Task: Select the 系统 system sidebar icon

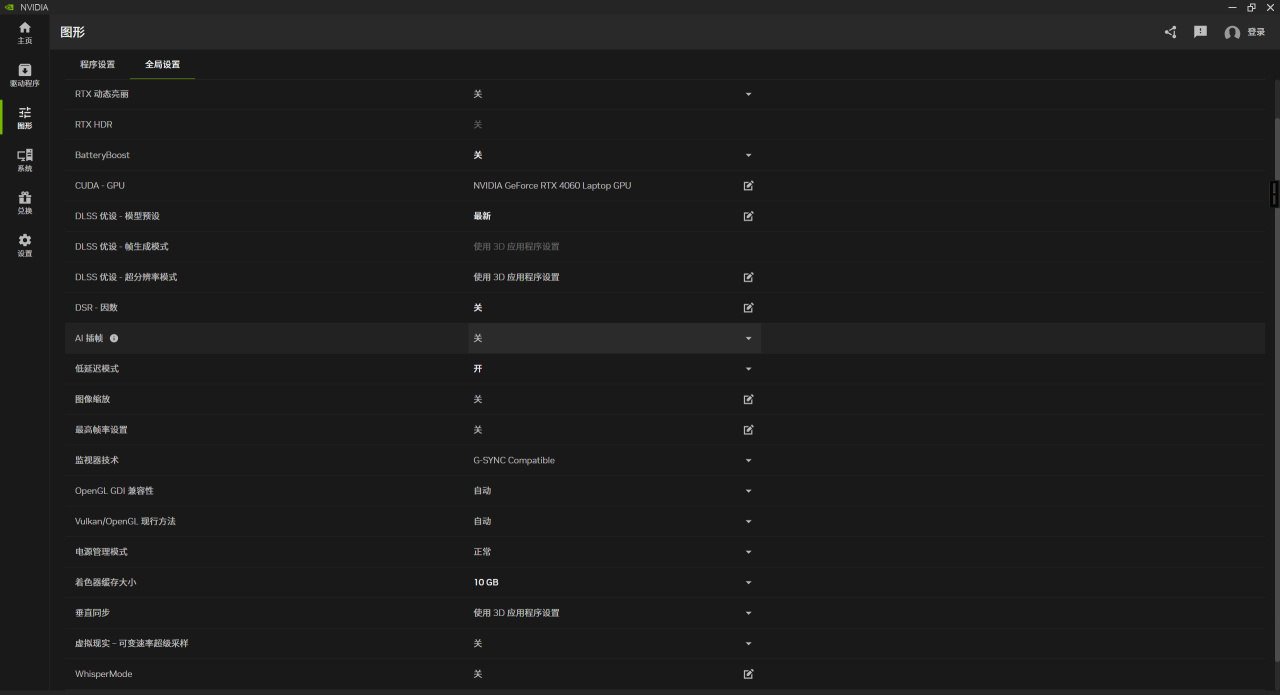Action: 25,160
